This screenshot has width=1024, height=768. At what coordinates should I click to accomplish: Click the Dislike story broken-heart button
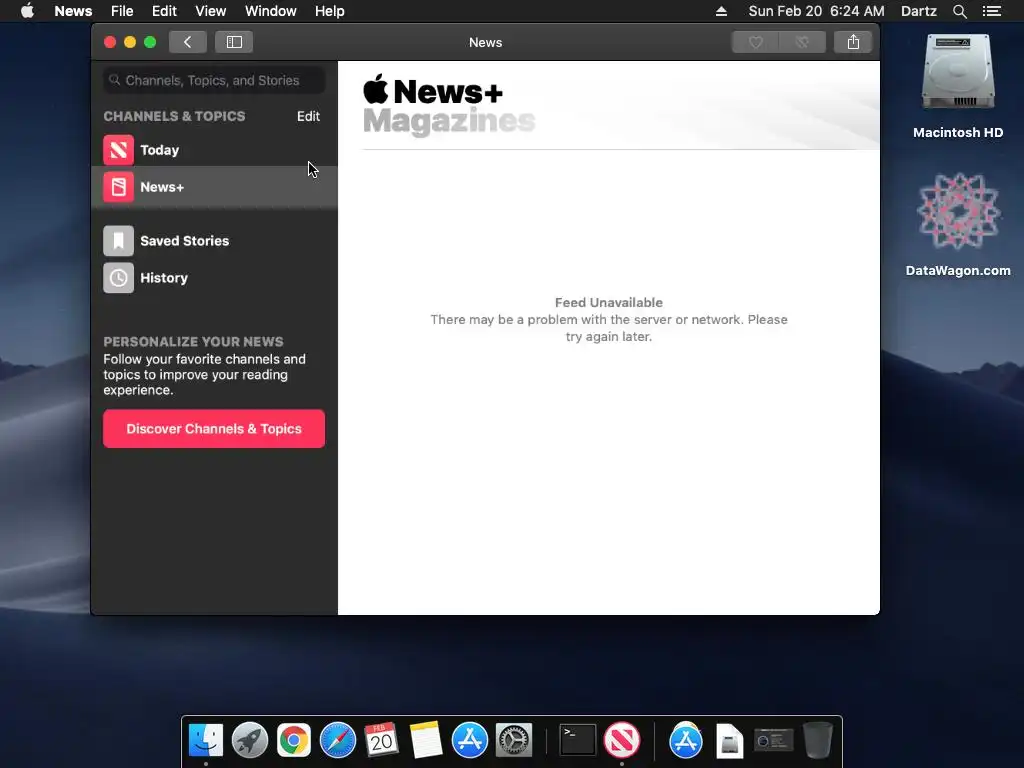803,42
